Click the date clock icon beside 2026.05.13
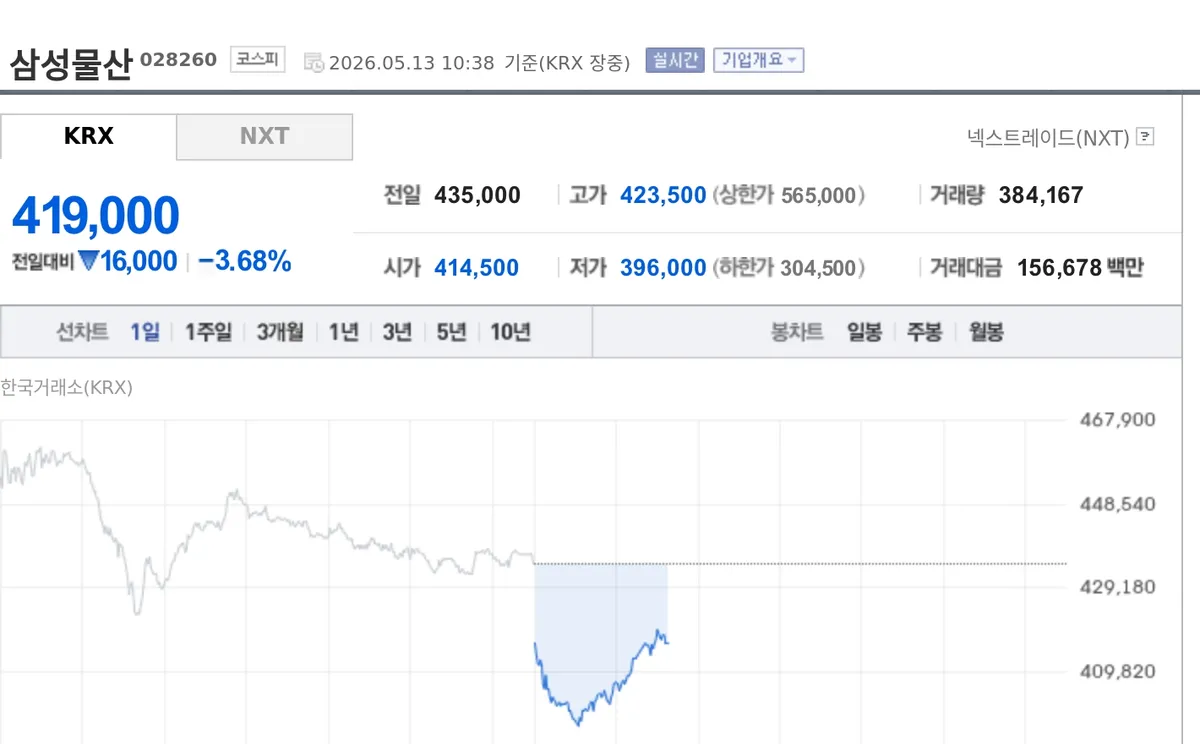 [x=314, y=62]
